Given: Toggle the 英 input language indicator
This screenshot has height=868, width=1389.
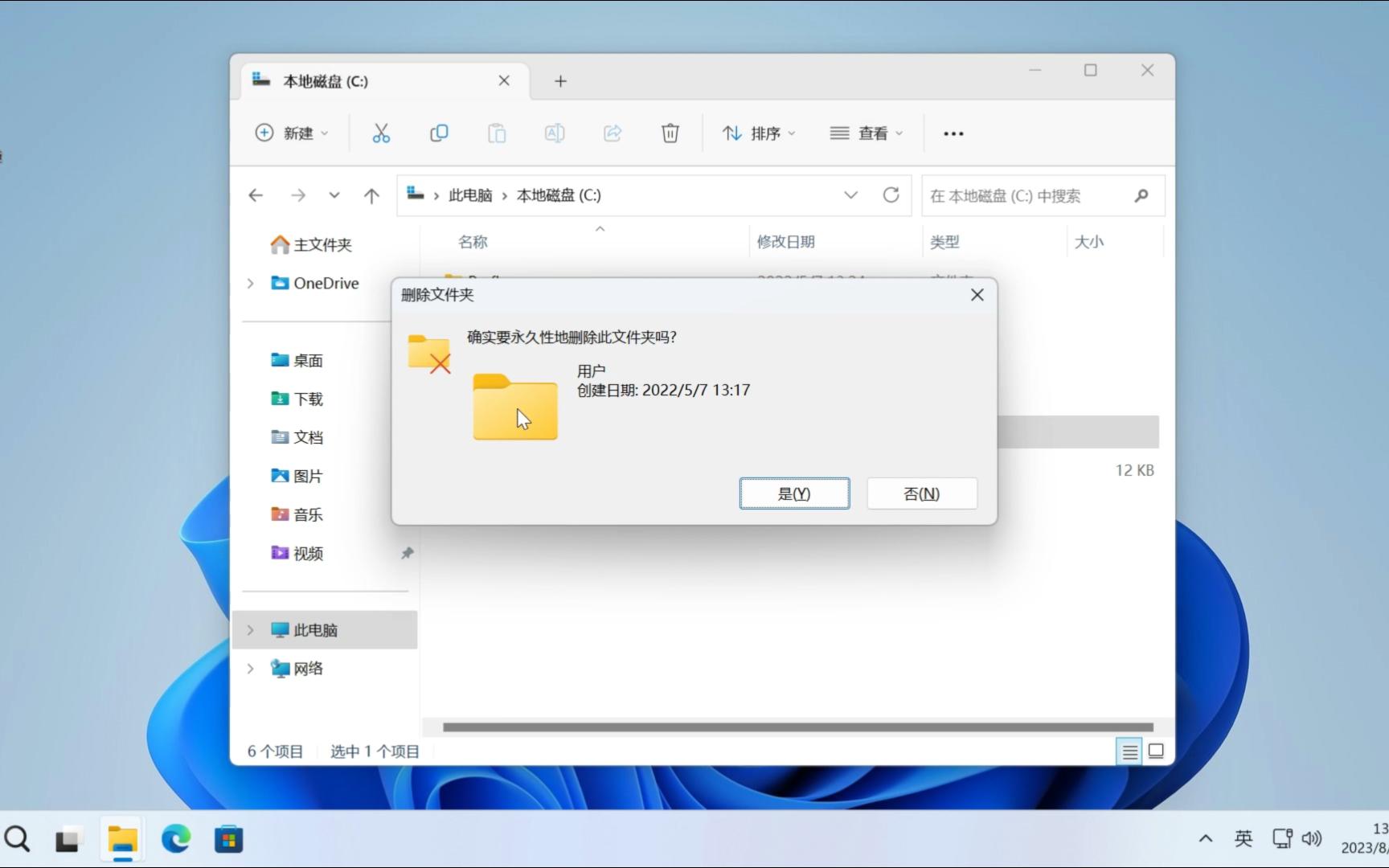Looking at the screenshot, I should pyautogui.click(x=1243, y=838).
